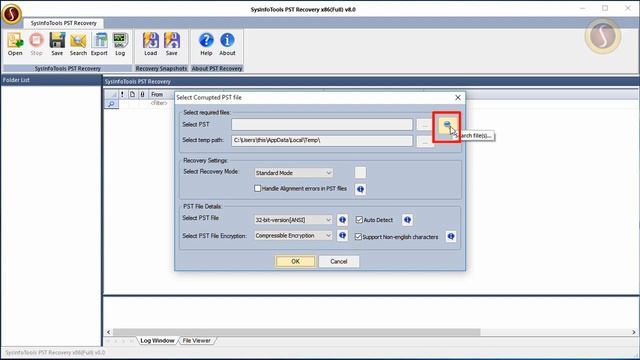Click the <filter> text under From column
The width and height of the screenshot is (640, 360).
pos(159,103)
